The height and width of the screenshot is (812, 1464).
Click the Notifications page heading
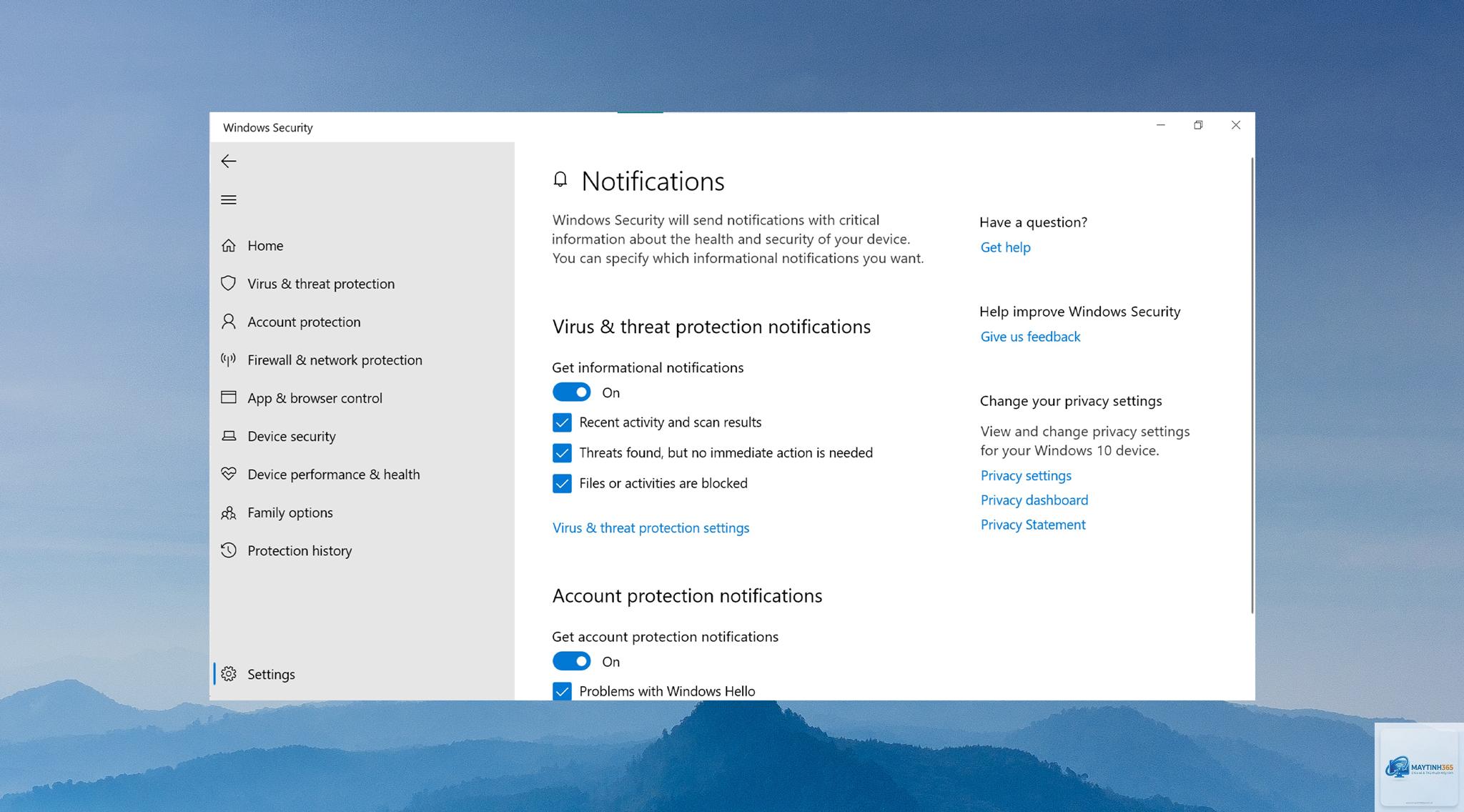[x=653, y=182]
